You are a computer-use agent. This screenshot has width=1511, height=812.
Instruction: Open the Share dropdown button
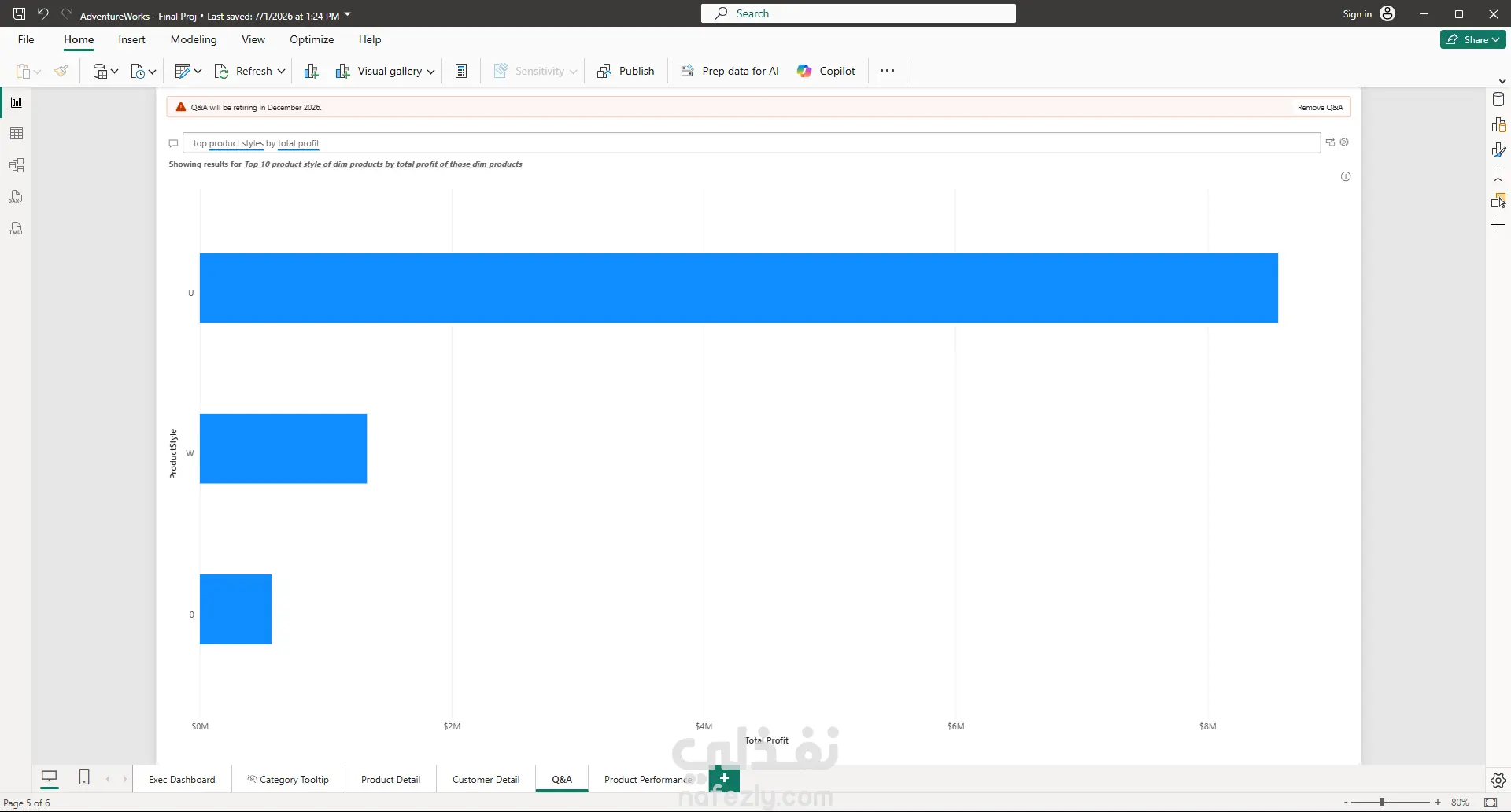pyautogui.click(x=1473, y=39)
